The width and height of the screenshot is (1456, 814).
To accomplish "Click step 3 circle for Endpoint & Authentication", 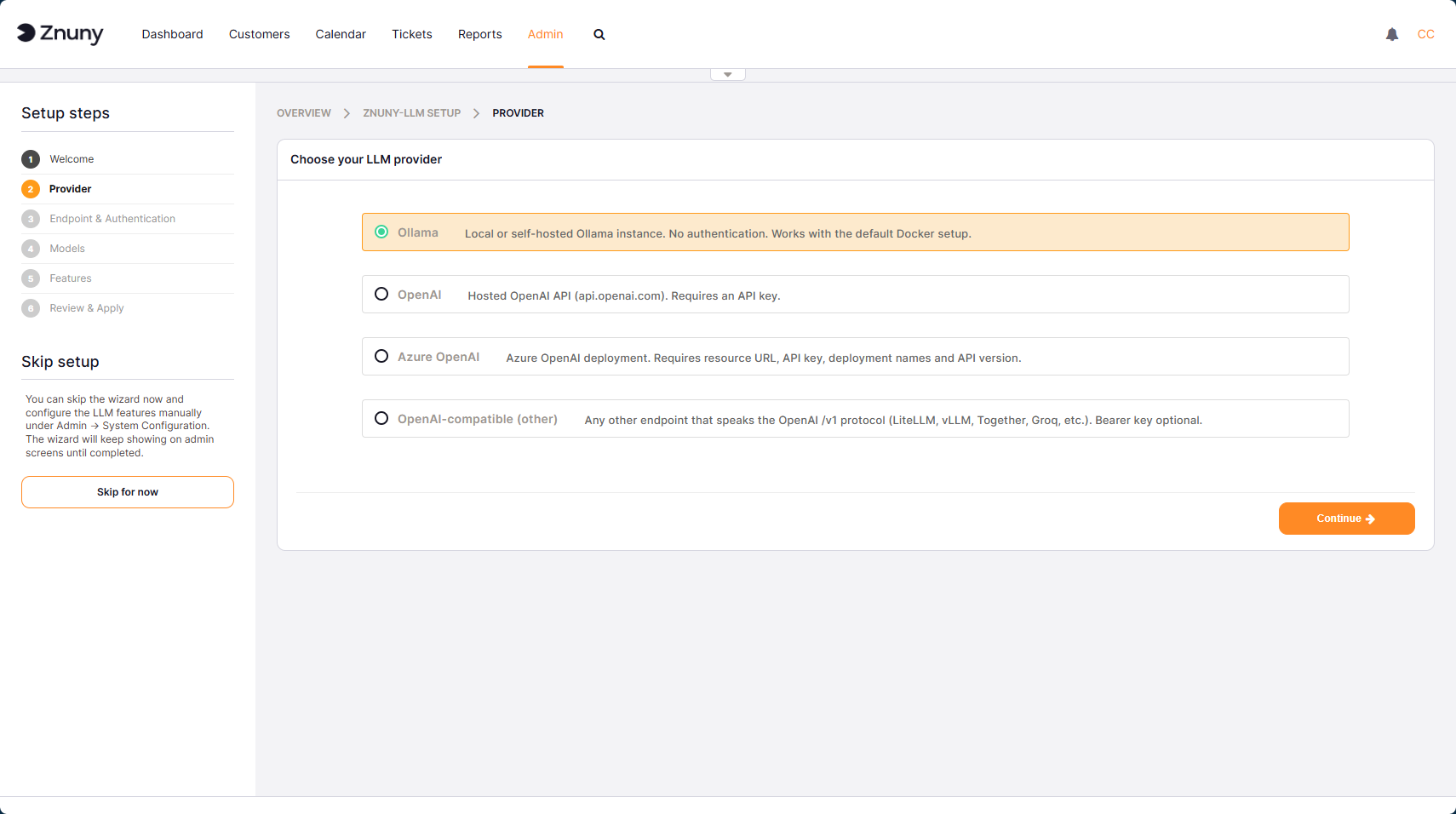I will tap(31, 219).
